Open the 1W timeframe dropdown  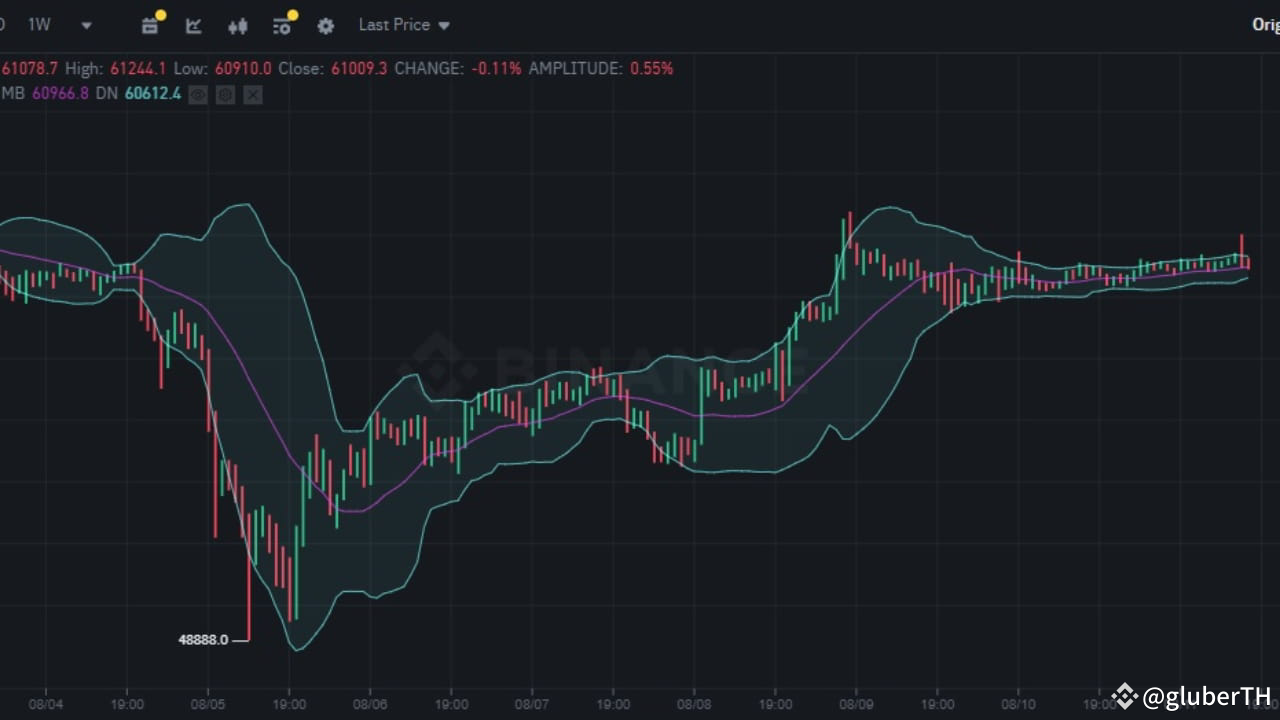coord(86,25)
